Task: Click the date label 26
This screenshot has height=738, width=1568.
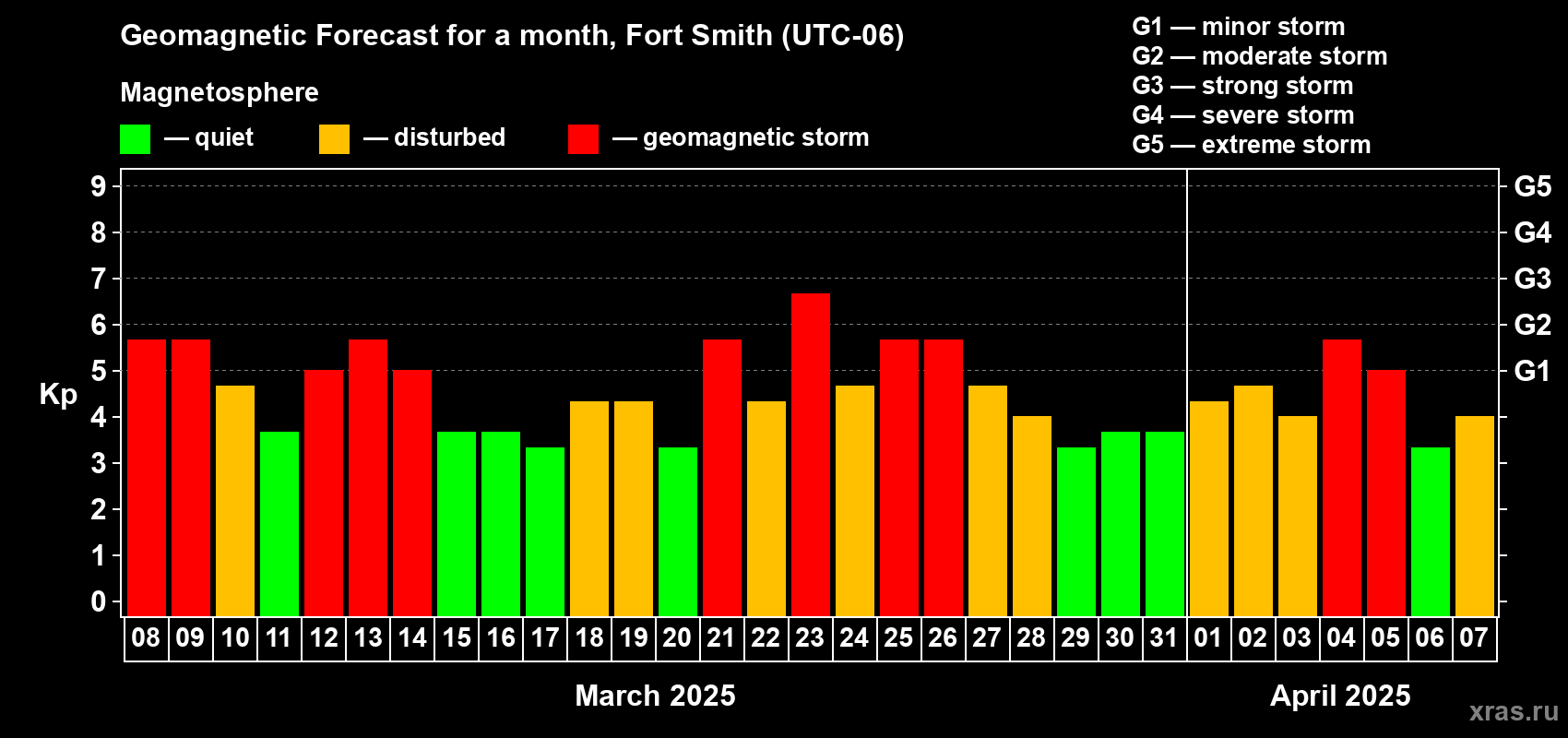Action: (943, 637)
